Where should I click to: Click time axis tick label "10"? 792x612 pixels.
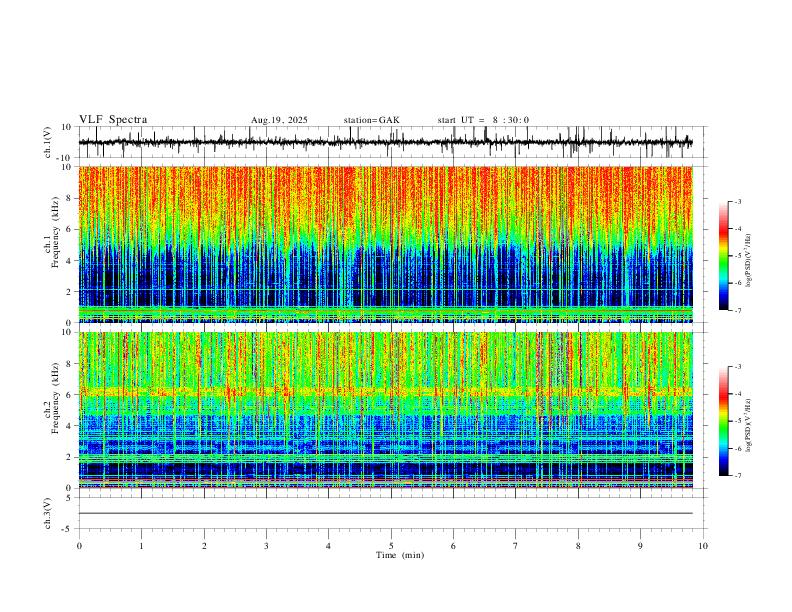coord(703,546)
